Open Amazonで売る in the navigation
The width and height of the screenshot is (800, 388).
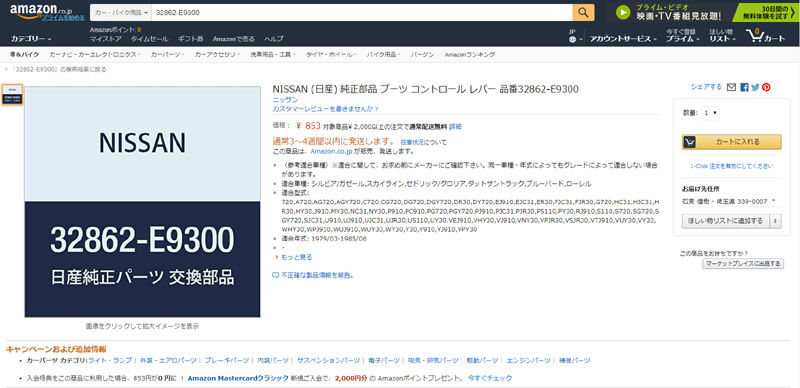point(234,39)
